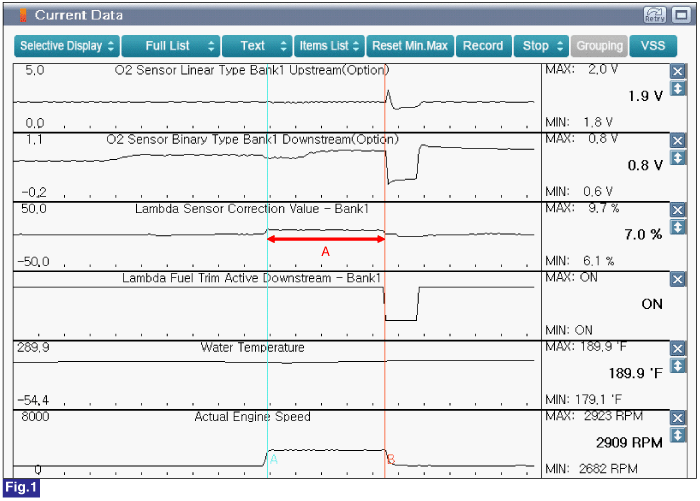
Task: Click the ON current value
Action: (652, 304)
